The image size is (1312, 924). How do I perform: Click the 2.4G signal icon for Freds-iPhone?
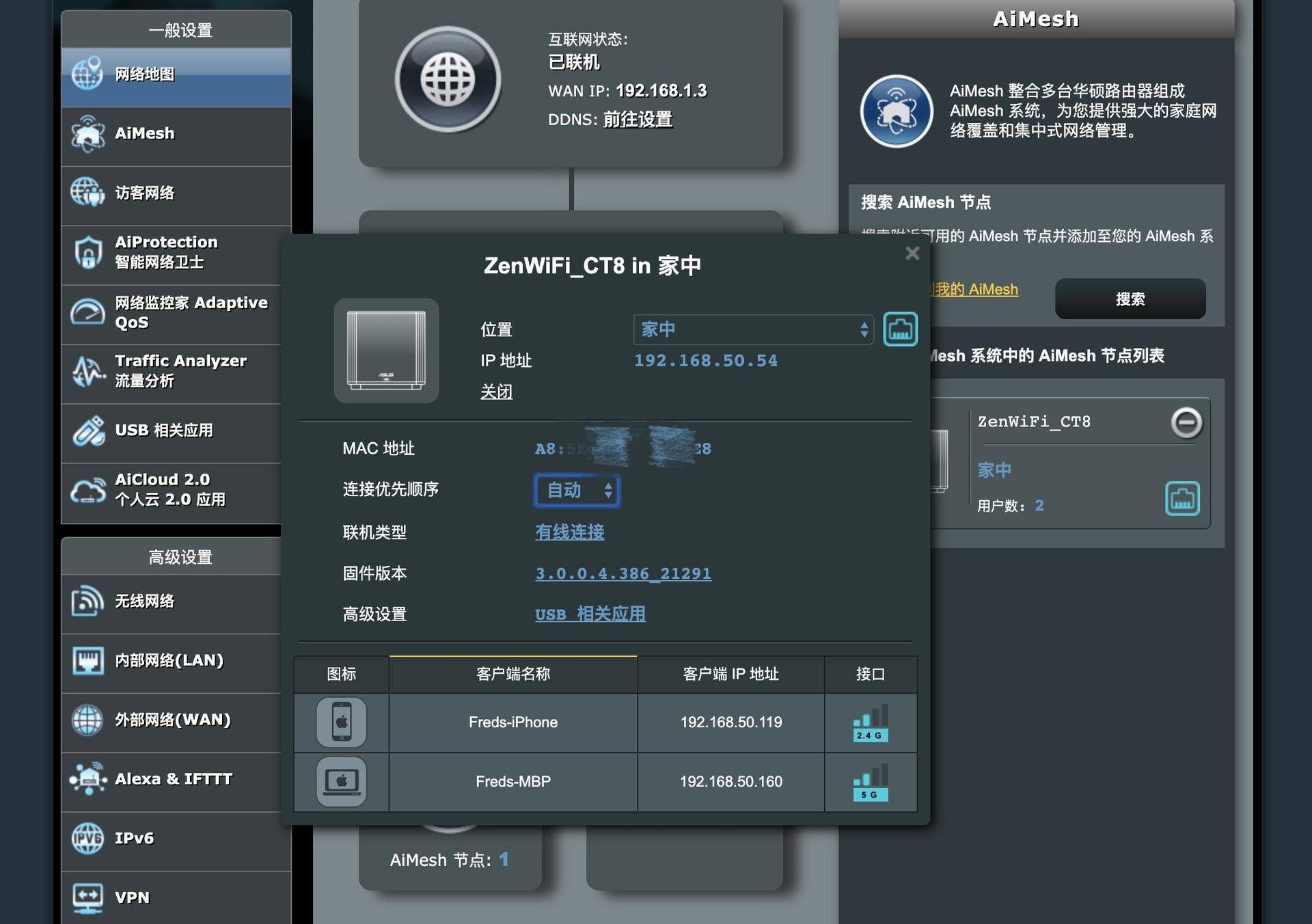871,723
